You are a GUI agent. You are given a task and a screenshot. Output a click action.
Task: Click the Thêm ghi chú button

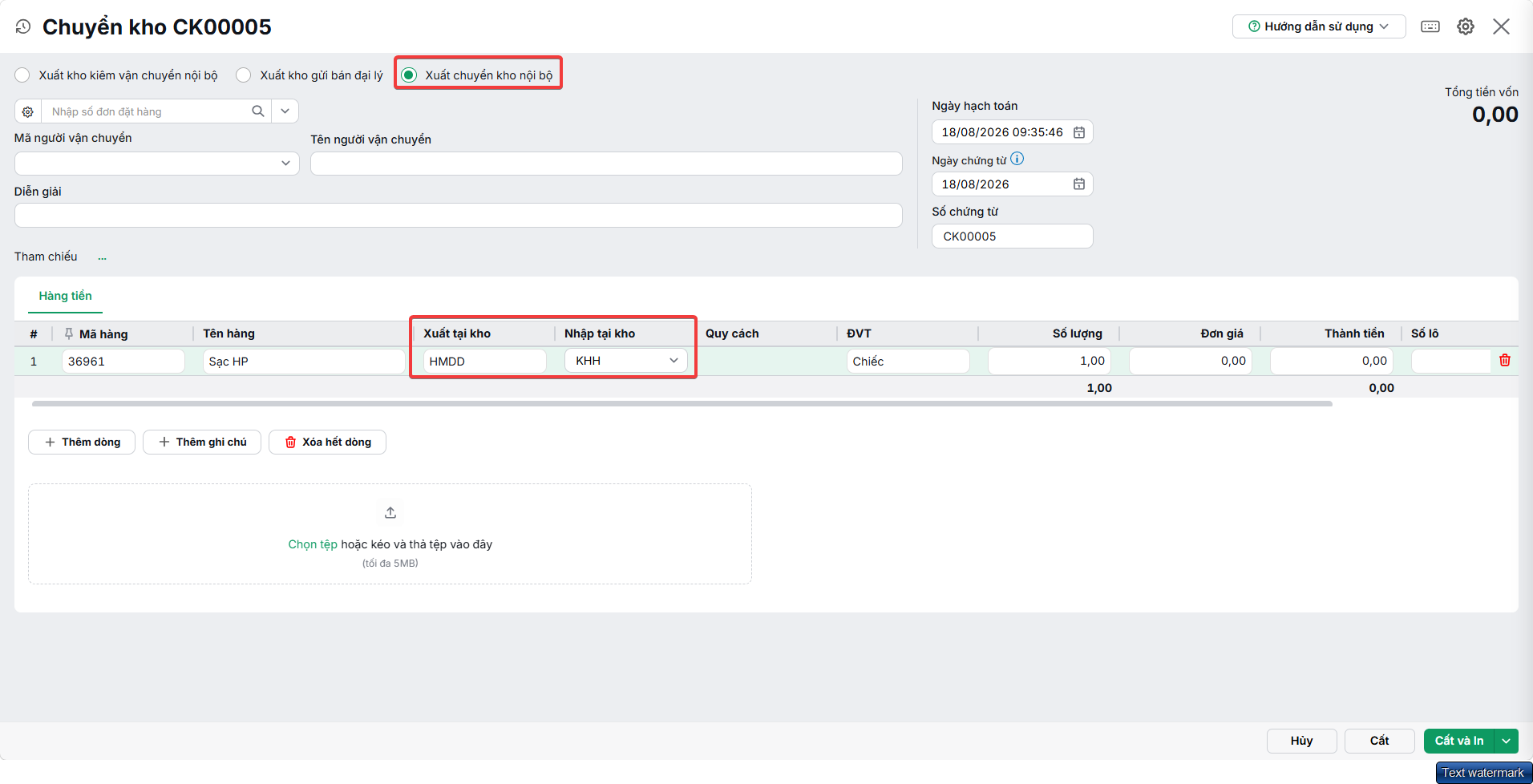[202, 443]
